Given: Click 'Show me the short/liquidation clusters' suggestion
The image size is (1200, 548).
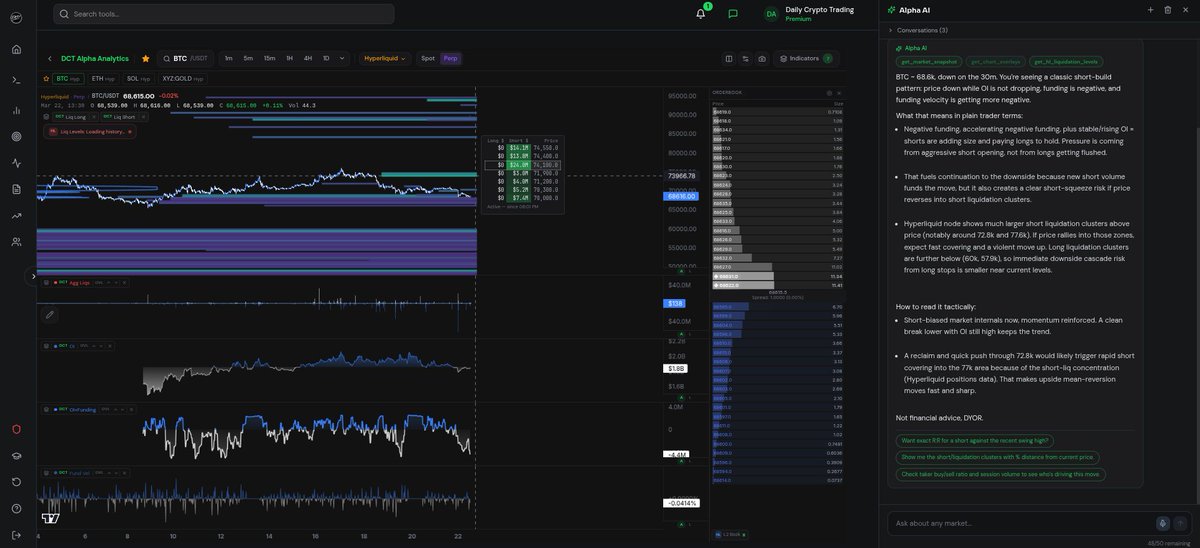Looking at the screenshot, I should click(x=998, y=457).
